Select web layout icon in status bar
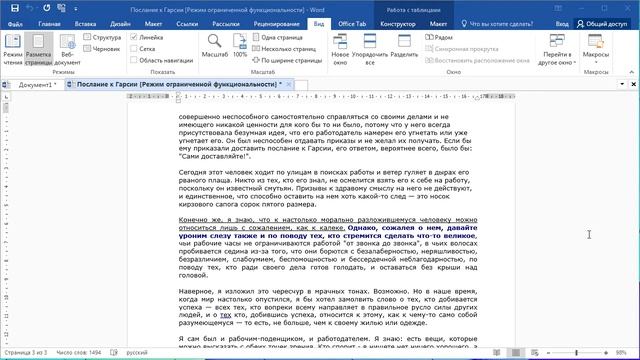The image size is (640, 360). tap(535, 352)
